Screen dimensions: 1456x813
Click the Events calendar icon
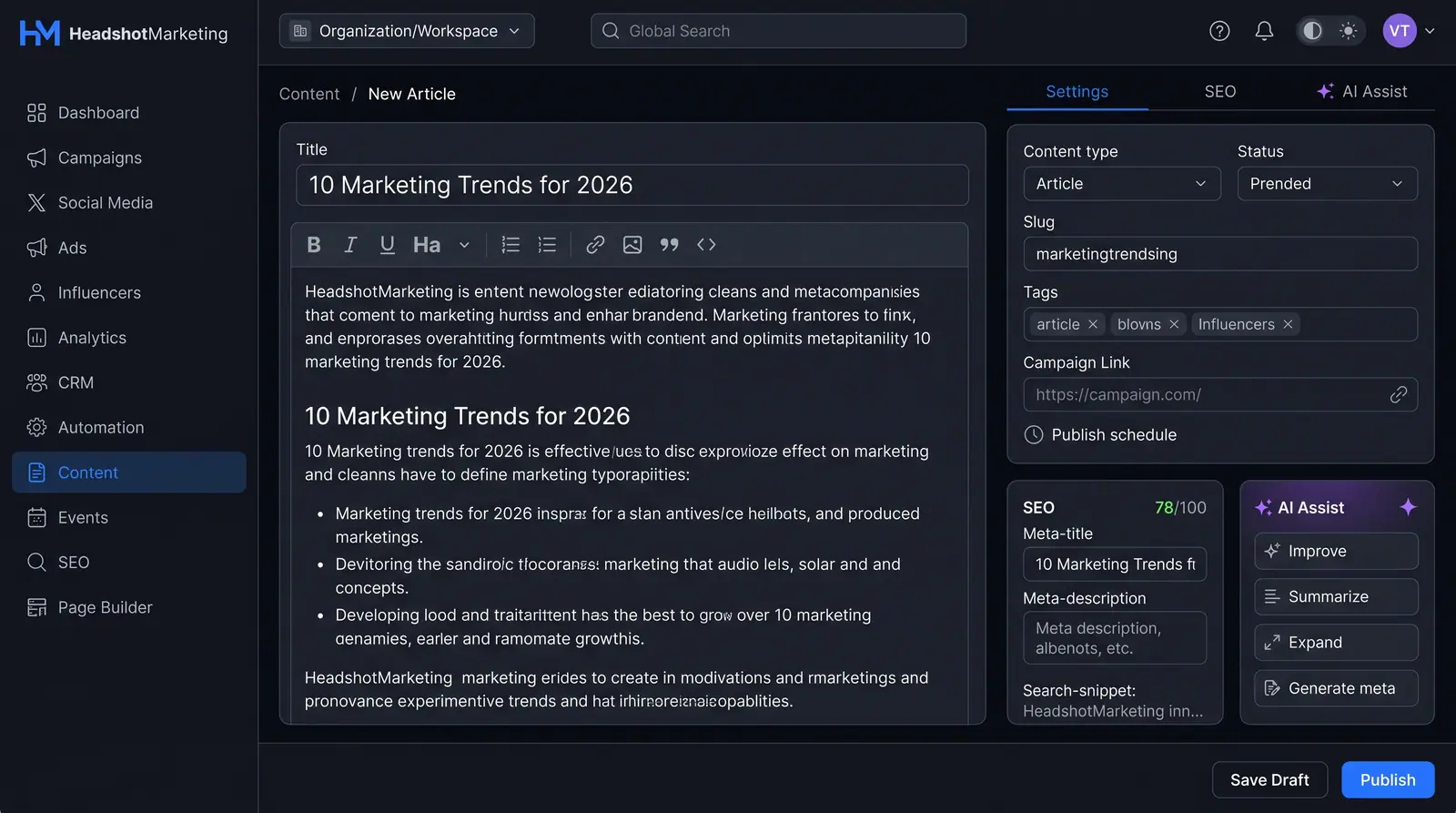pyautogui.click(x=36, y=517)
